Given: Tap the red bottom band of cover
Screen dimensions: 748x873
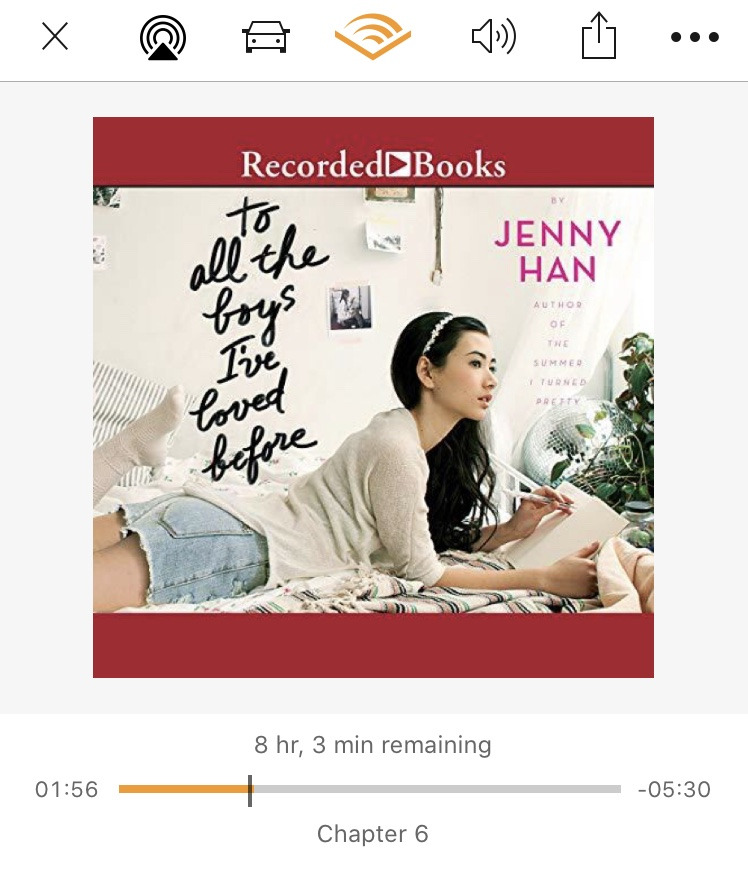Looking at the screenshot, I should pos(373,646).
